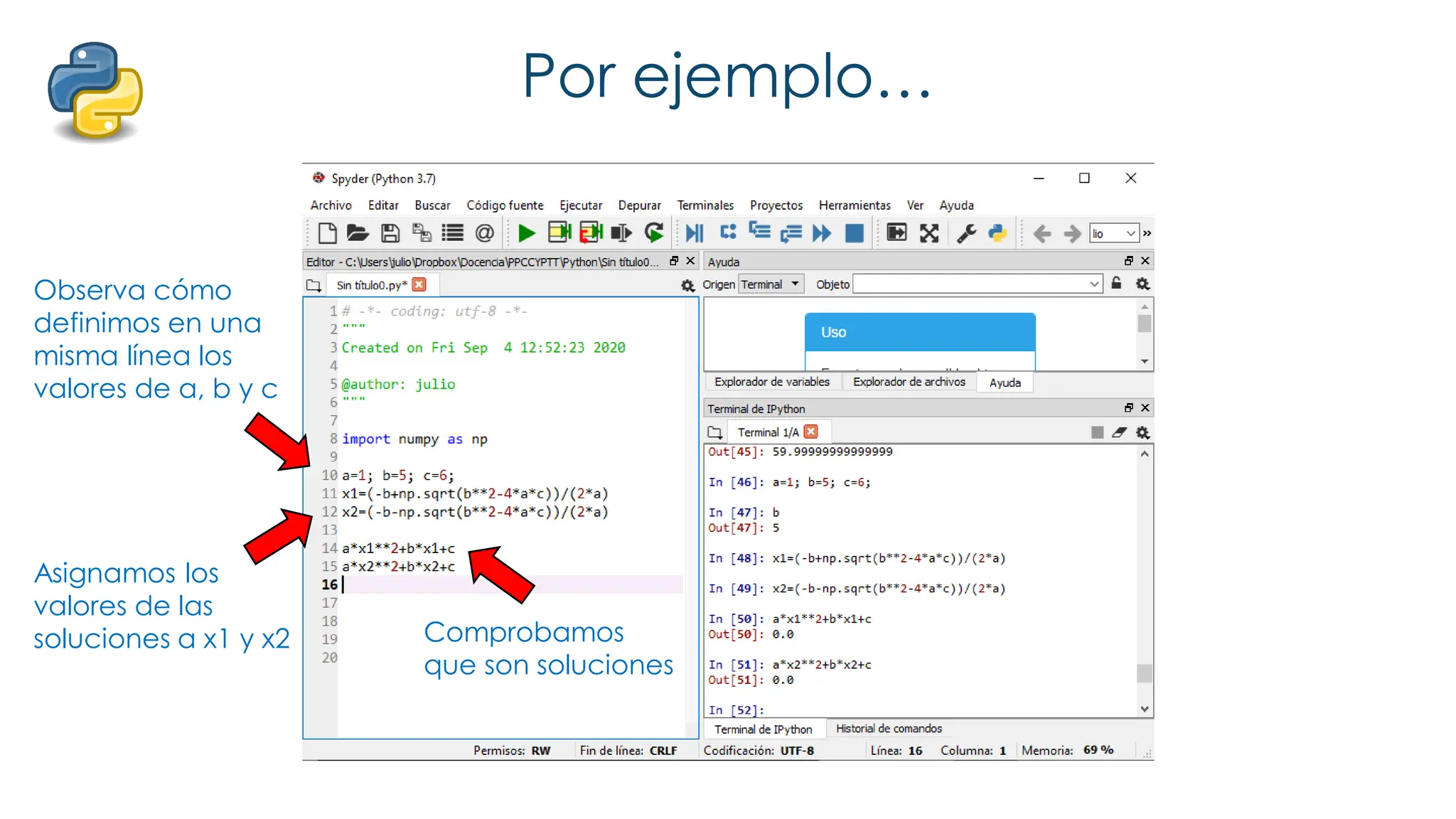Viewport: 1456px width, 819px height.
Task: Click the IPython console vertical scrollbar thumb
Action: (1144, 673)
